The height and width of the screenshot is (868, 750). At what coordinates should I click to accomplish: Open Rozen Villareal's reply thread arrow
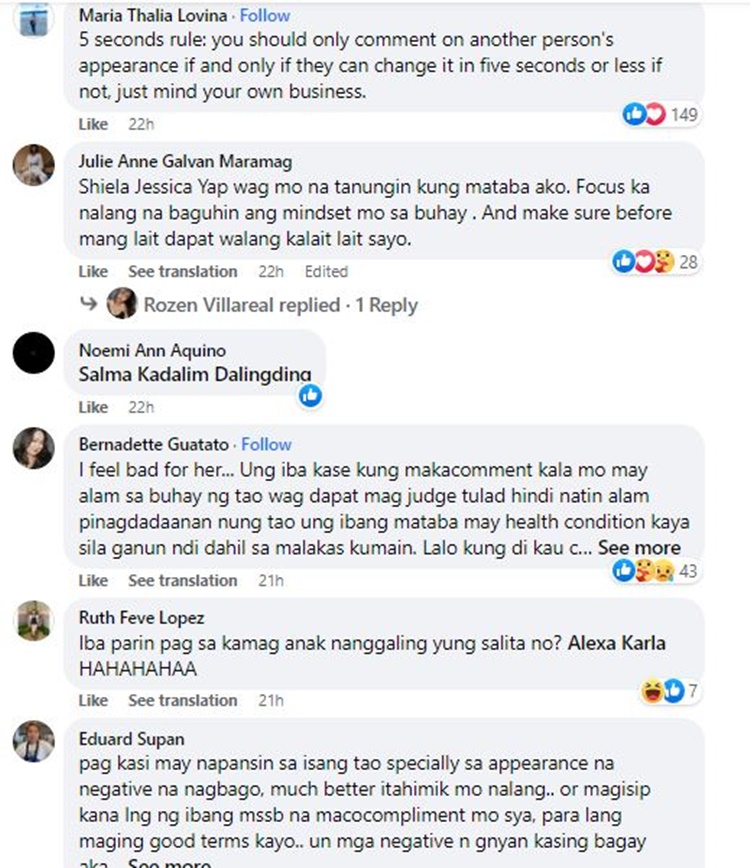[89, 303]
